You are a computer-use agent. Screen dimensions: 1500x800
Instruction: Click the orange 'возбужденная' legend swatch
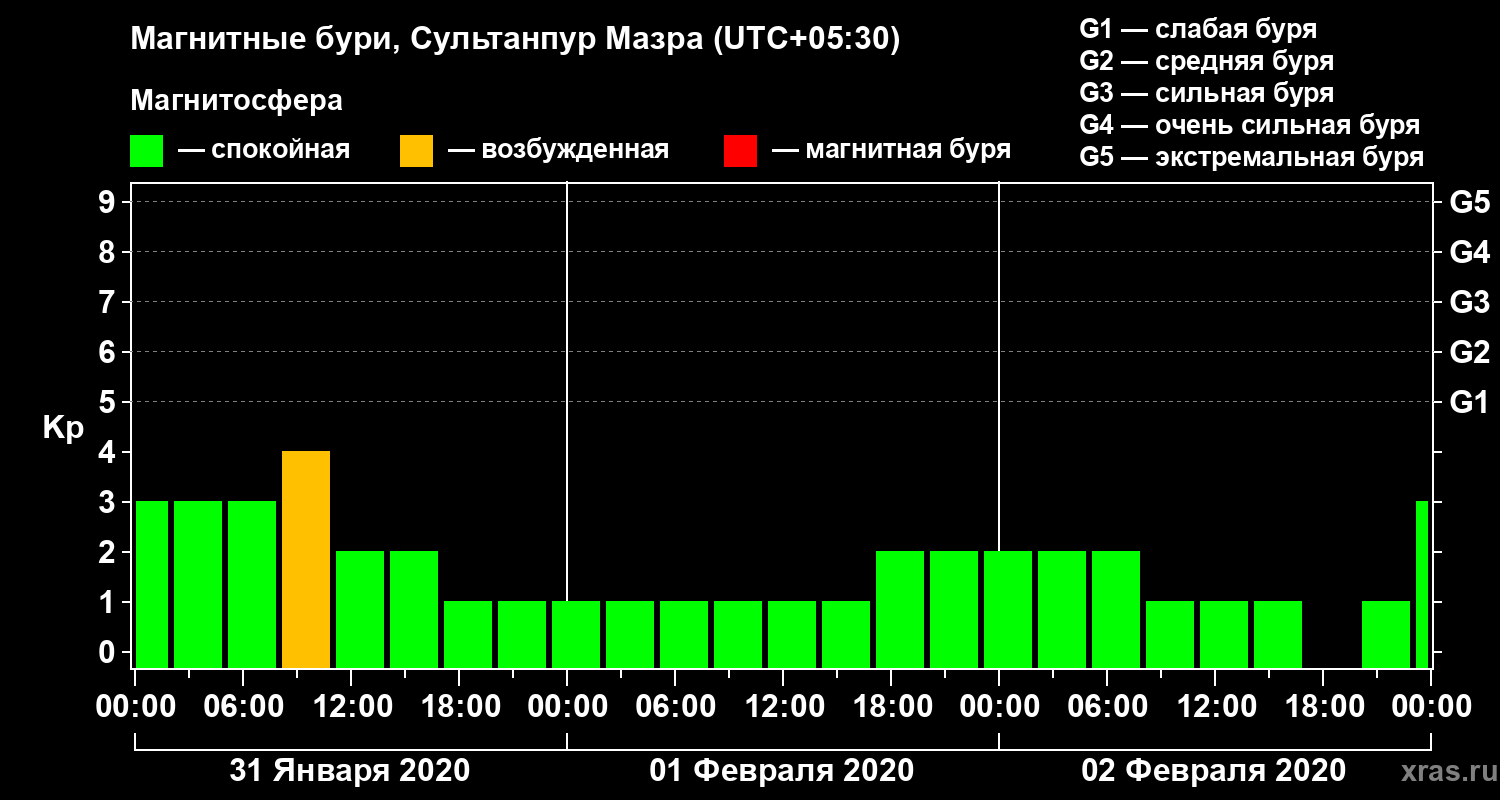tap(416, 151)
